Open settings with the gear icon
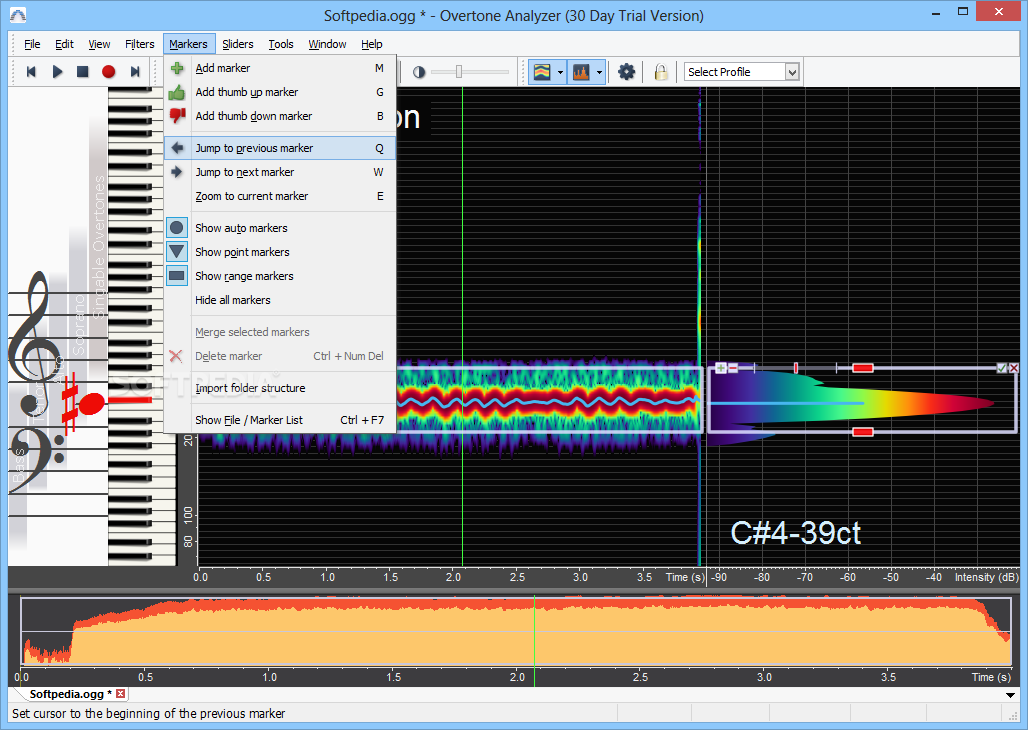Screen dimensions: 1028x730 tap(627, 71)
